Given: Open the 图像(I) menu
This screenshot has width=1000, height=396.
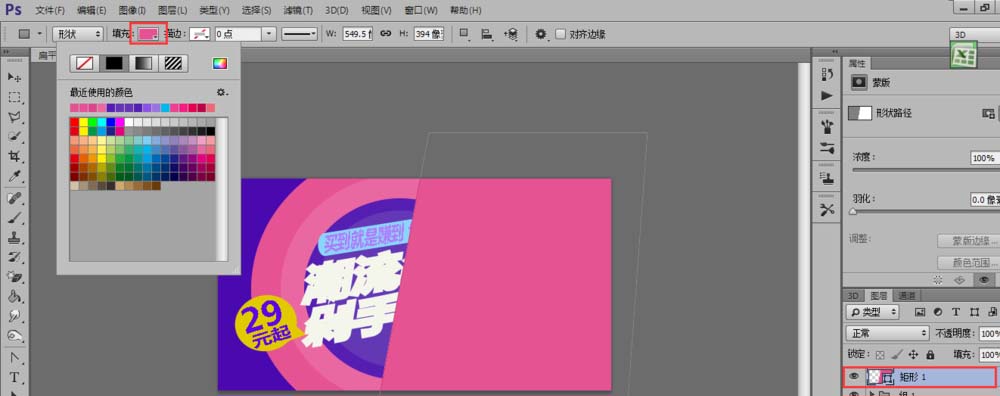Looking at the screenshot, I should point(132,11).
